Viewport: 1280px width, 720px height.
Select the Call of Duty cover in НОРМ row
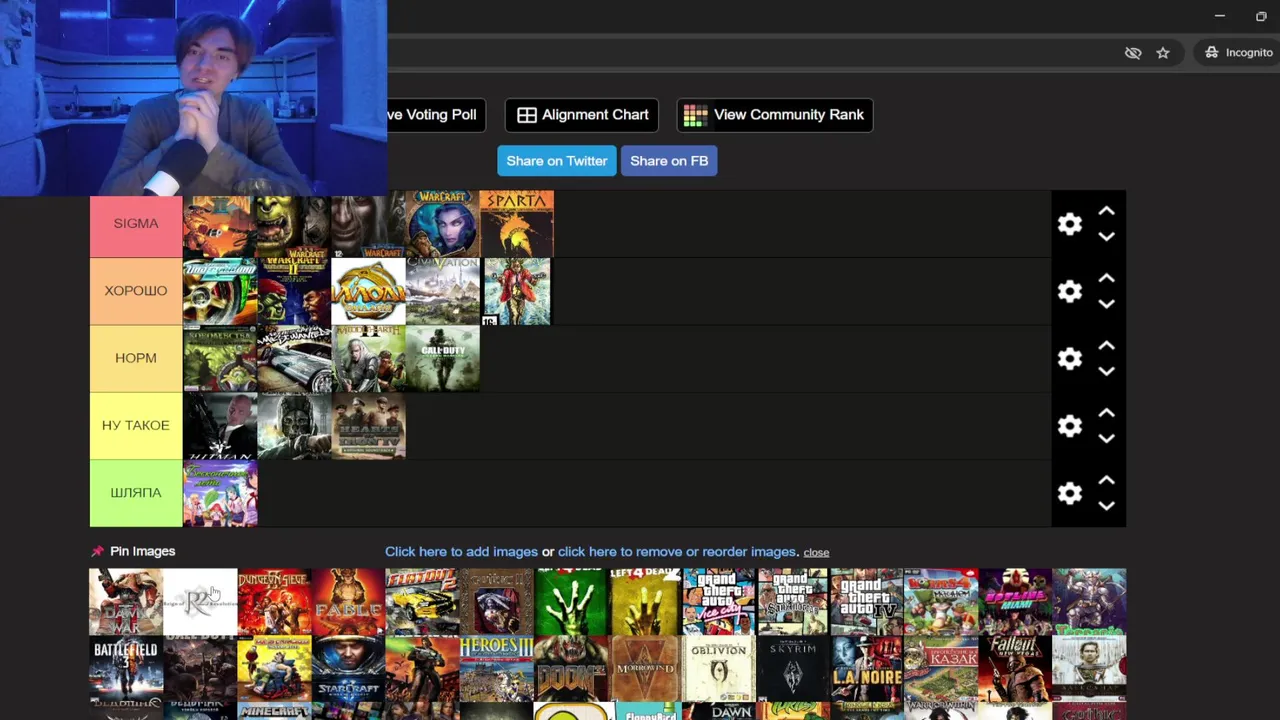coord(442,358)
